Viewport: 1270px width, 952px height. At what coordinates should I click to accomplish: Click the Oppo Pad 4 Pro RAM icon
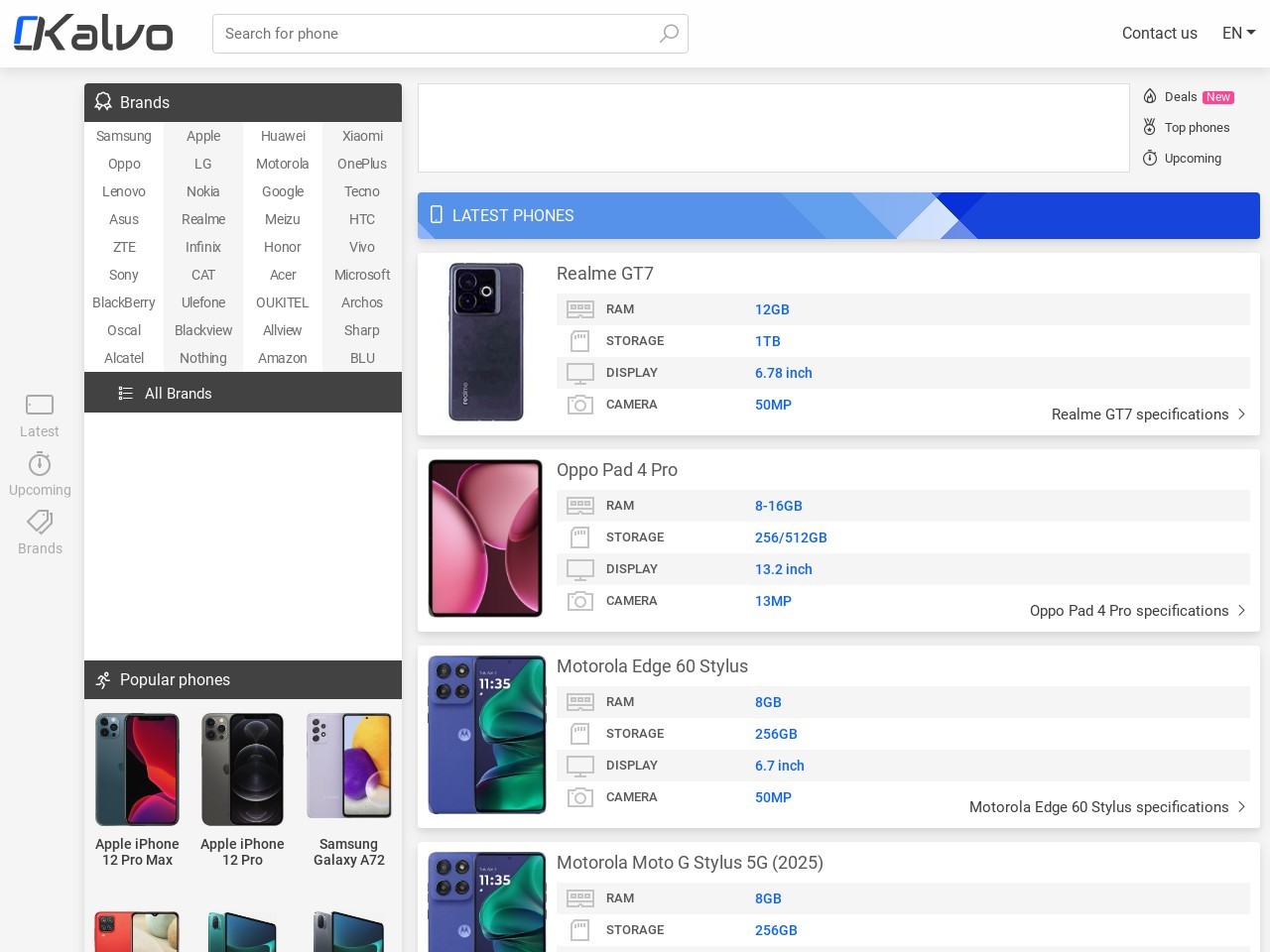coord(580,506)
